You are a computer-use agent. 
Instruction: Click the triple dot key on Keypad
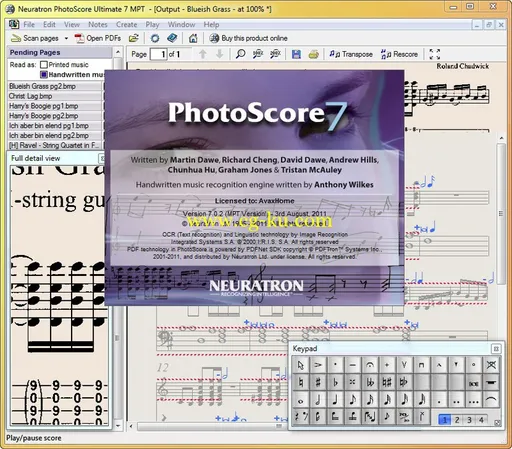473,400
